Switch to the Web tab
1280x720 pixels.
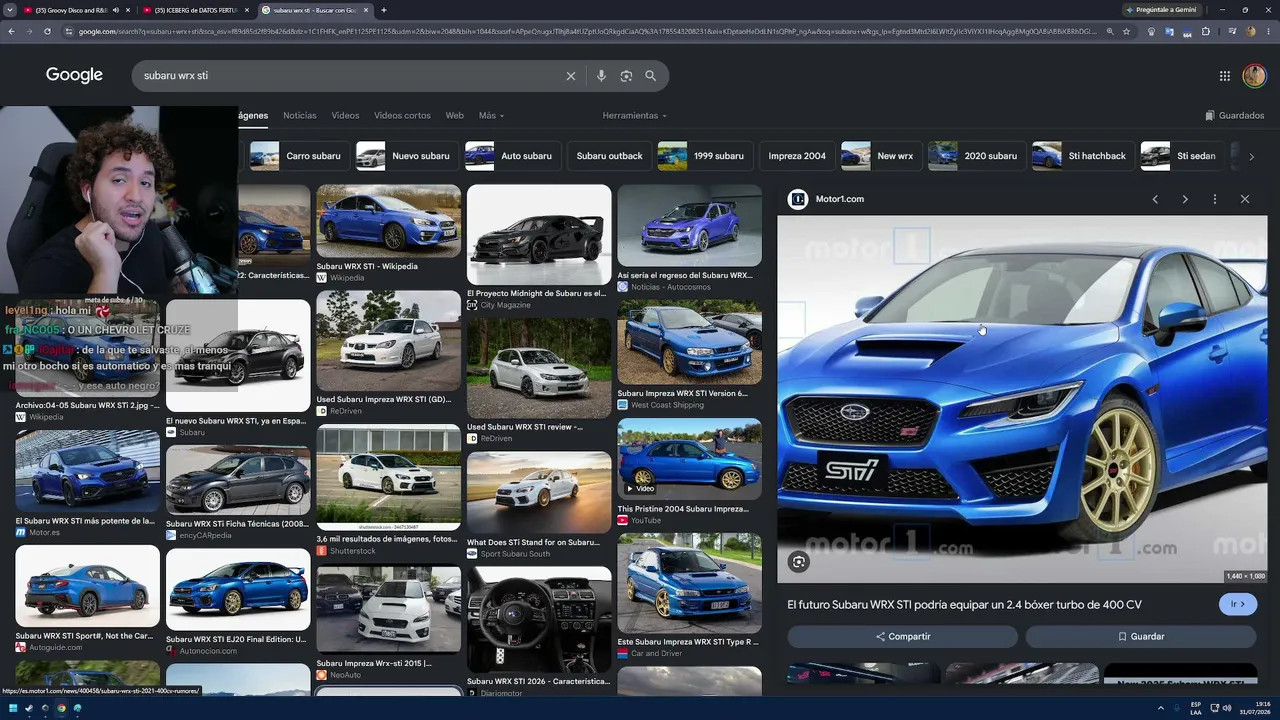pos(455,116)
